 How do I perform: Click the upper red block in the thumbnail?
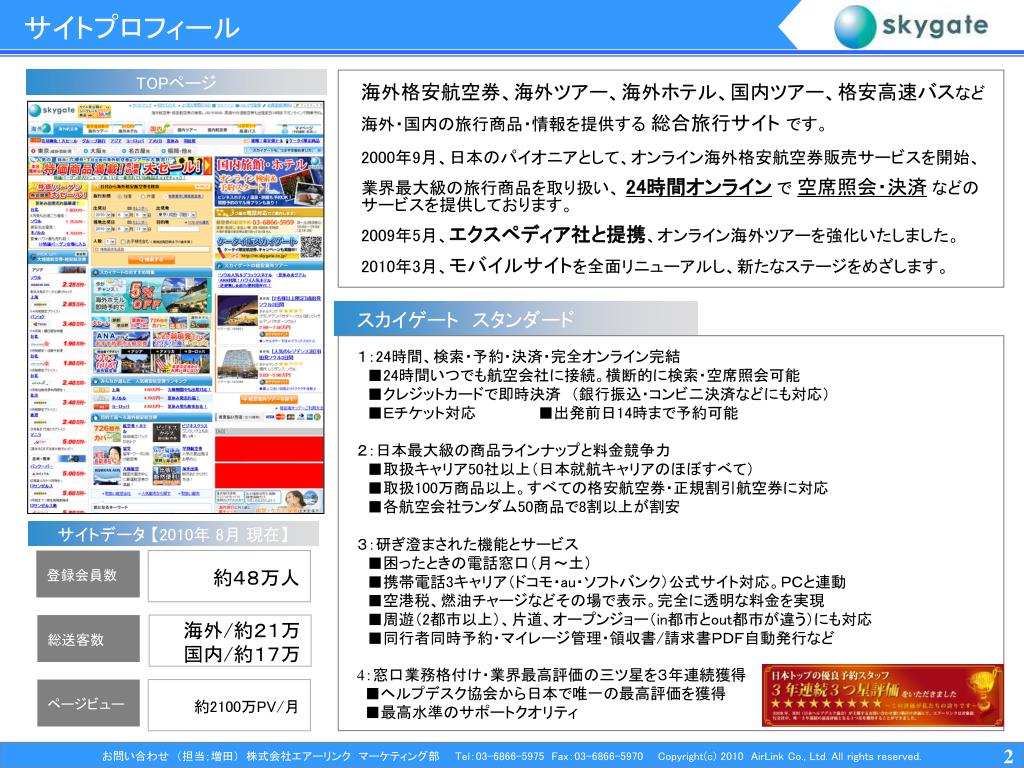pyautogui.click(x=269, y=449)
